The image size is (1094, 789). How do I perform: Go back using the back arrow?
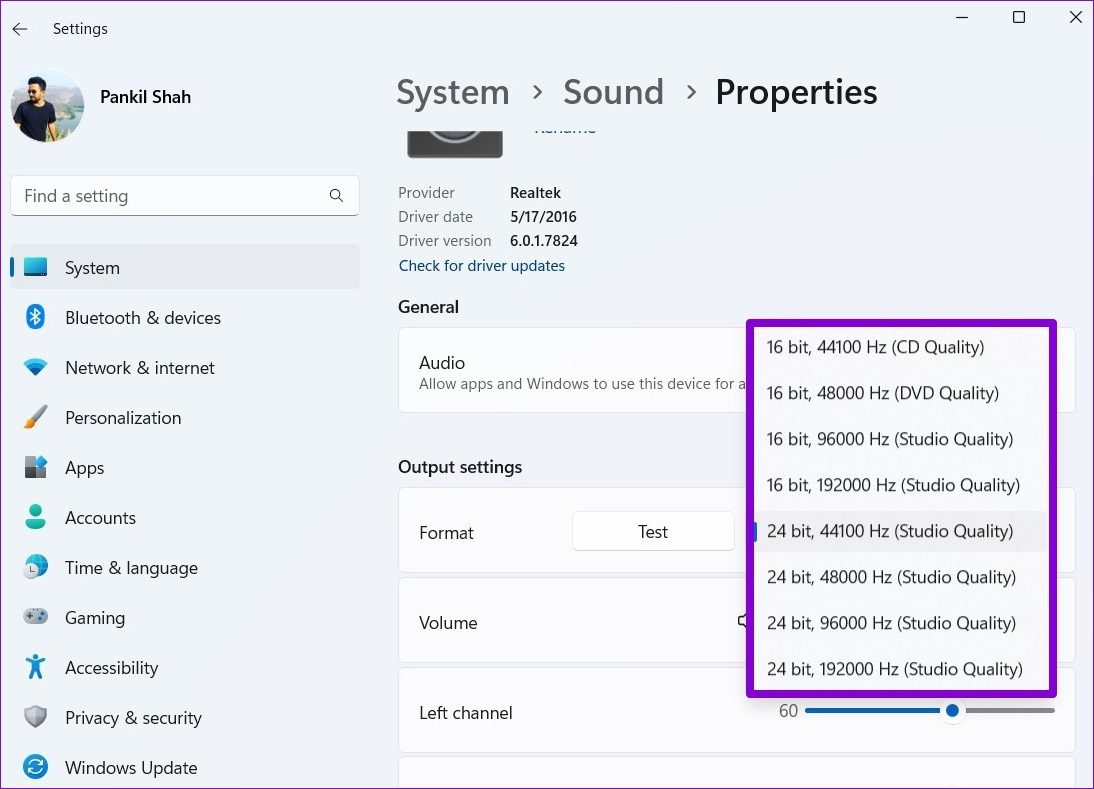[20, 29]
